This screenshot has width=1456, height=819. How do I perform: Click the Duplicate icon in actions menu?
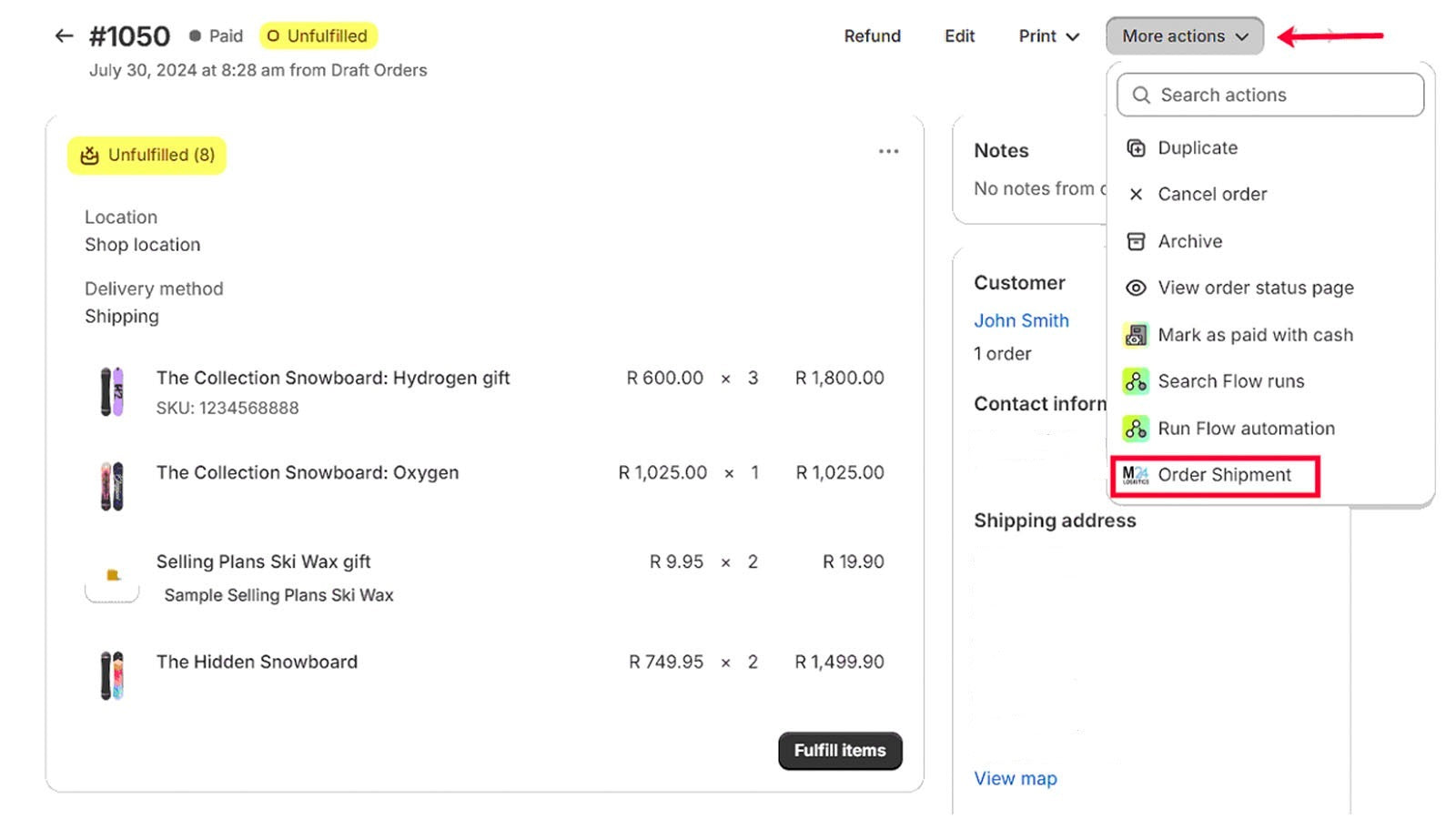[x=1136, y=148]
